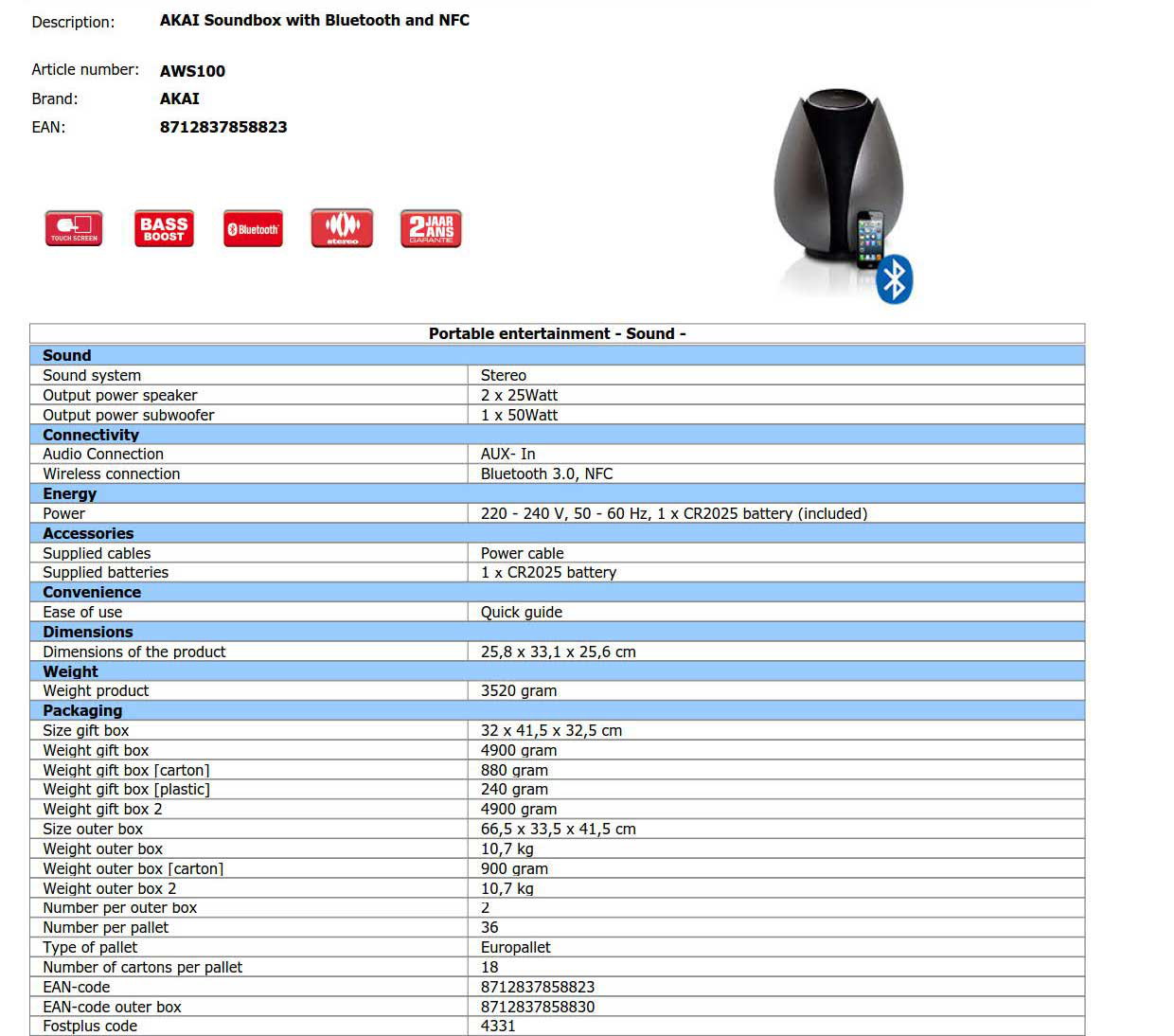This screenshot has height=1036, width=1174.
Task: Click the outer box EAN-code 8712837858830
Action: (x=538, y=1007)
